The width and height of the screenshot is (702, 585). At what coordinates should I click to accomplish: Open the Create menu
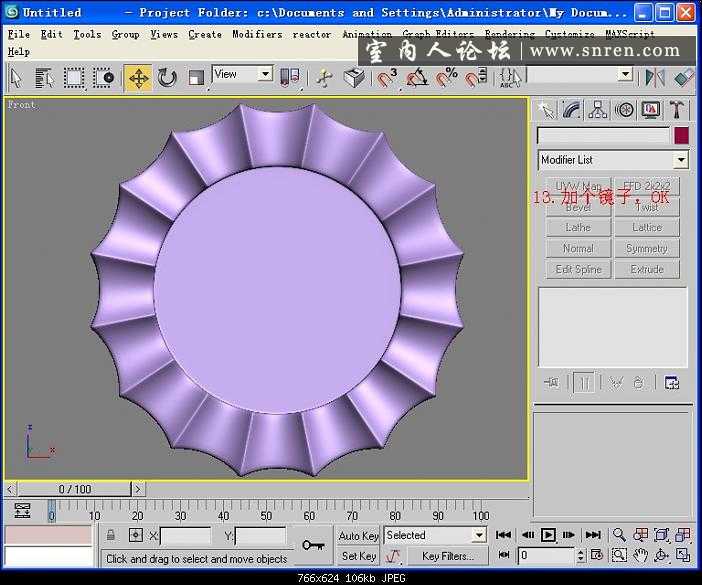tap(205, 34)
